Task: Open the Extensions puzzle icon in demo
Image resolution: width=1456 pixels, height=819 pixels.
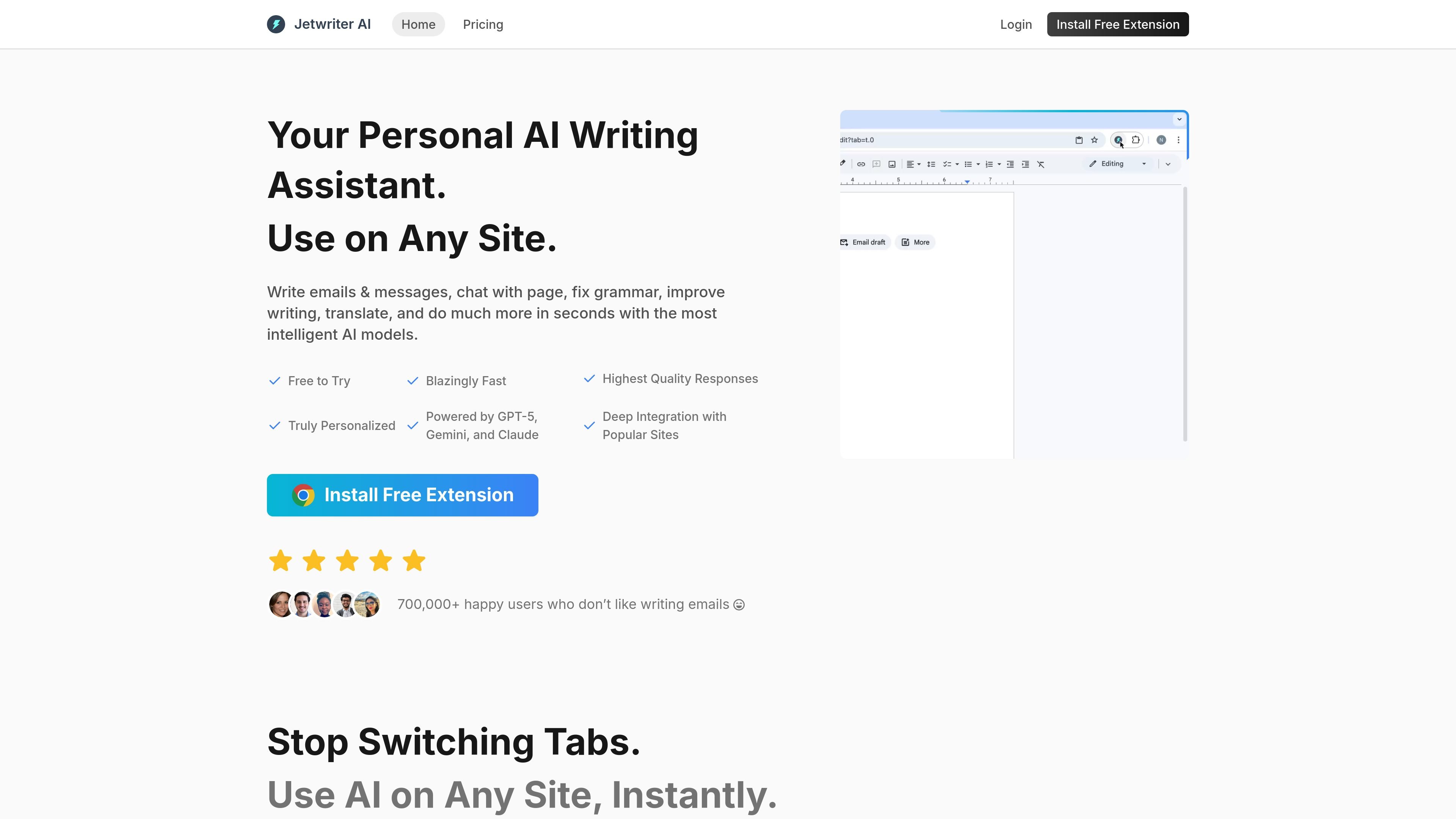Action: click(x=1136, y=140)
